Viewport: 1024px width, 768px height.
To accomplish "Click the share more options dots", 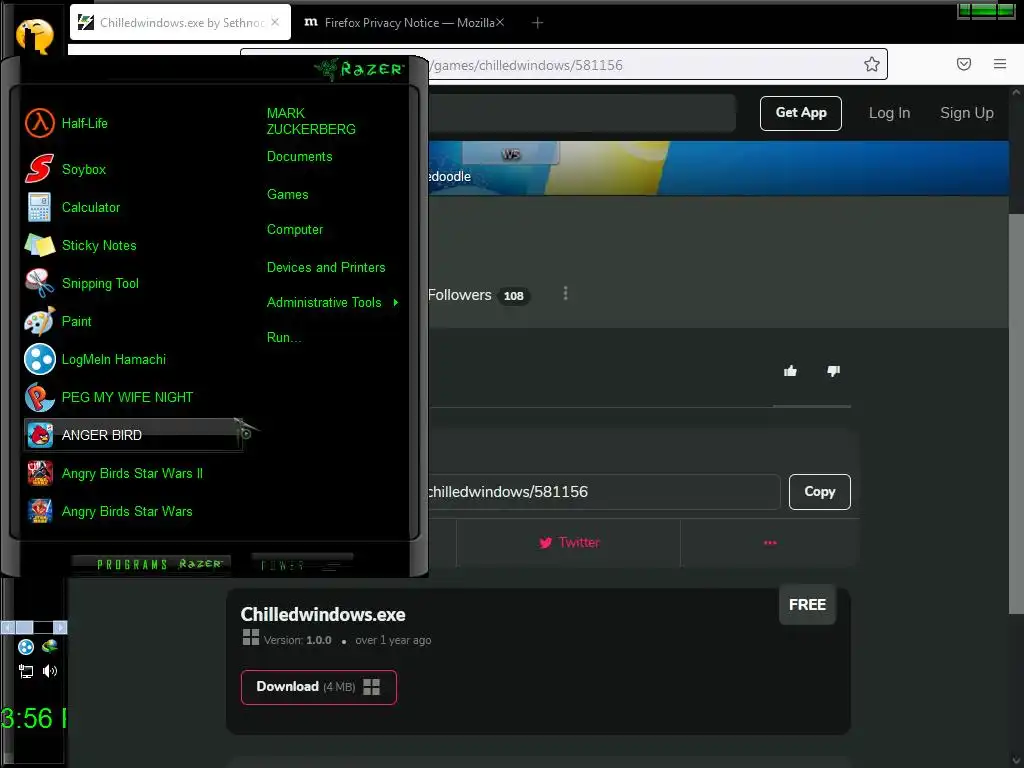I will coord(770,543).
